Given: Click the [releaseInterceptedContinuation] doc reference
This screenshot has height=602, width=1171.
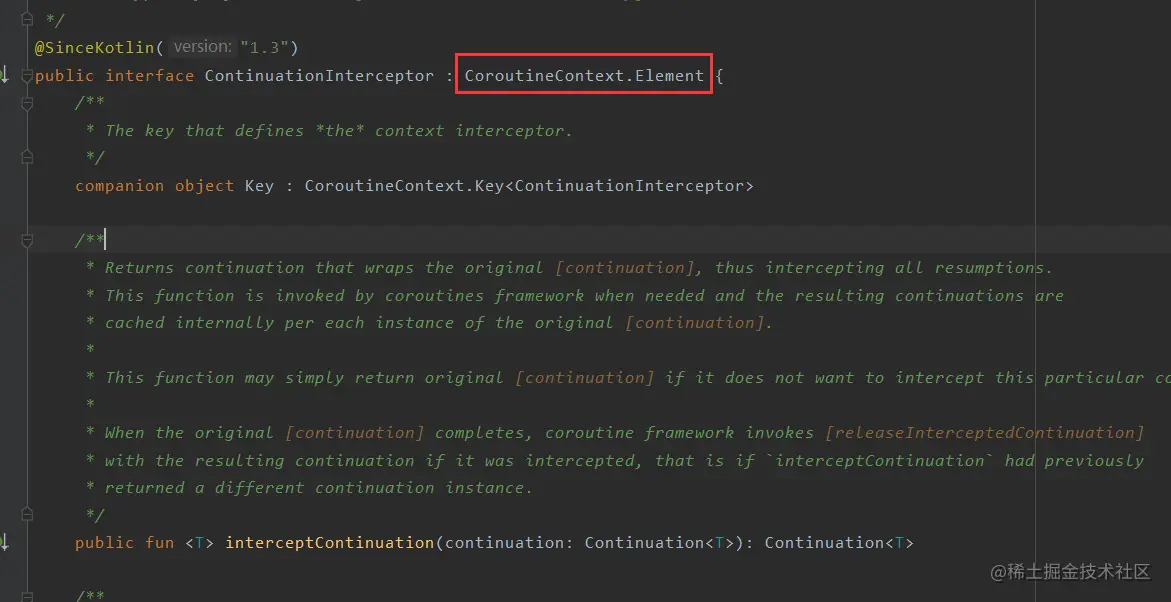Looking at the screenshot, I should coord(984,432).
